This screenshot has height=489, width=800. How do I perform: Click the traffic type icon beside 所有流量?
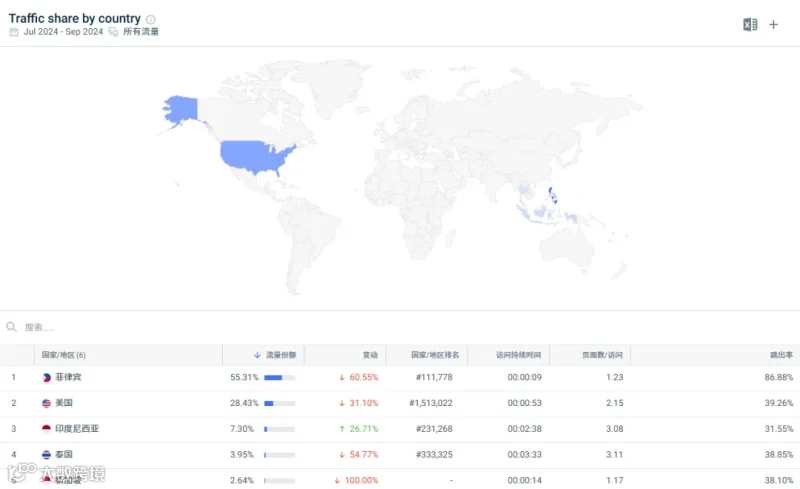(113, 32)
